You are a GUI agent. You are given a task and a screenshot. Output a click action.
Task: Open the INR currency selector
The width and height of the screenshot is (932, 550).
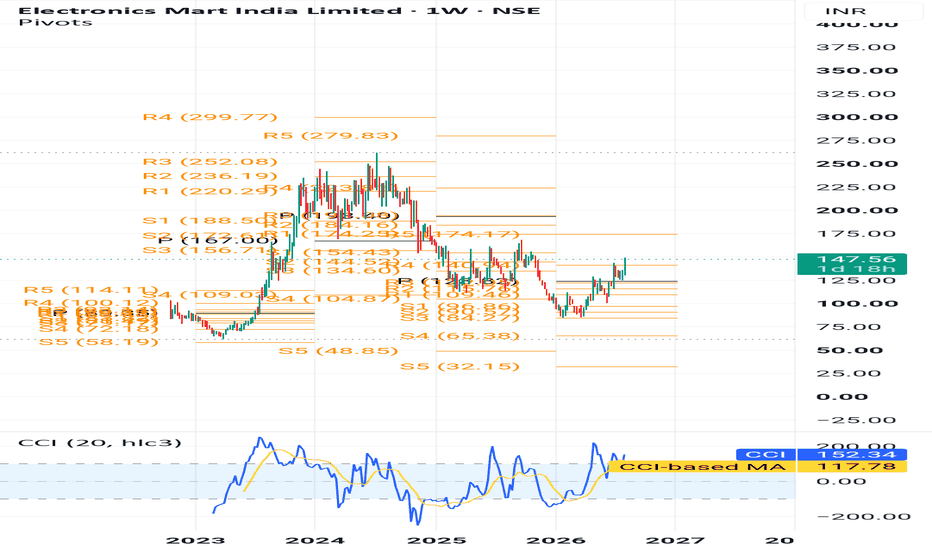click(862, 11)
